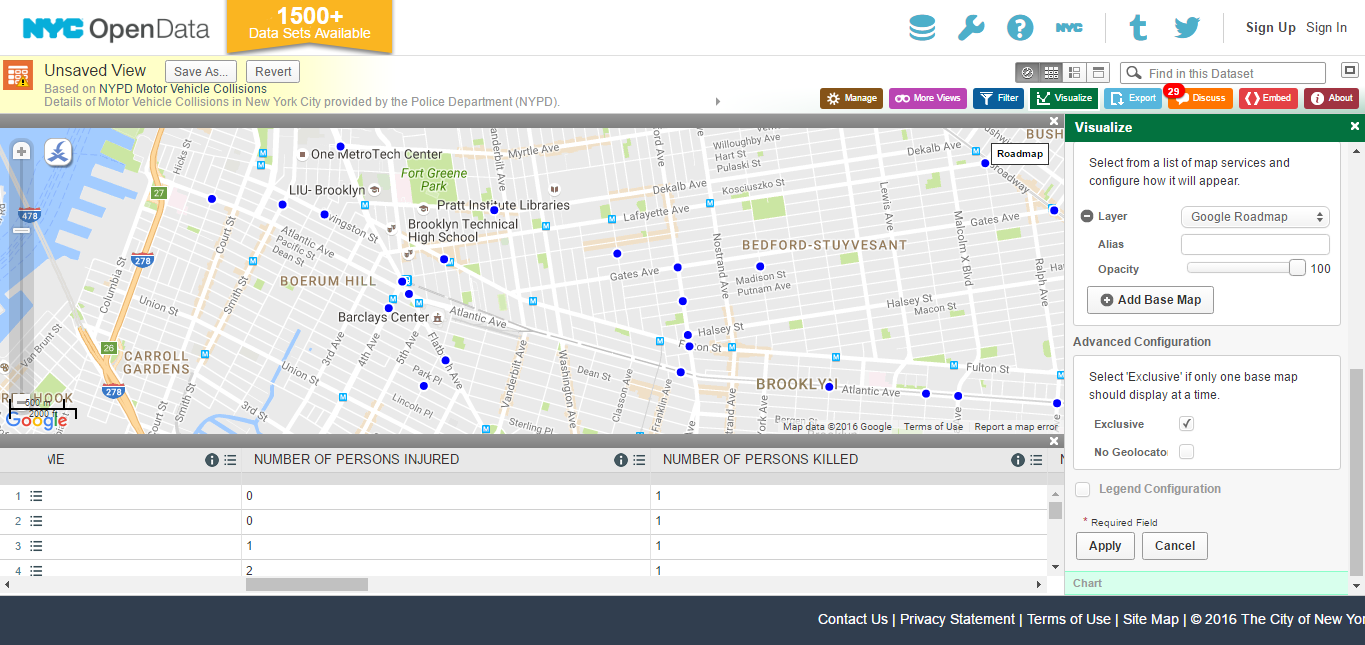Viewport: 1365px width, 645px height.
Task: Click the map zoom in plus button
Action: tap(21, 151)
